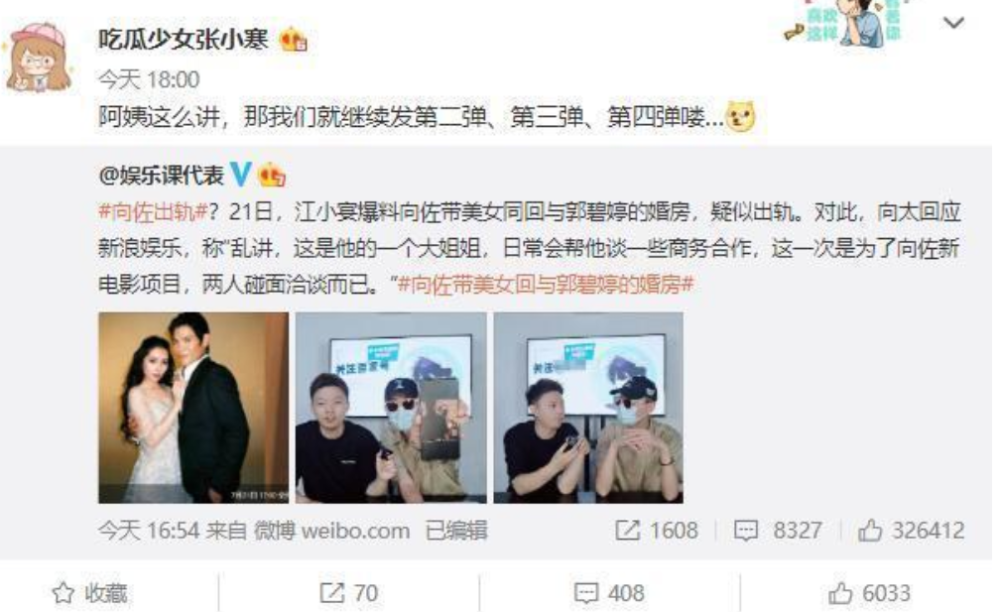Click the 收藏 favorite star button

click(90, 593)
